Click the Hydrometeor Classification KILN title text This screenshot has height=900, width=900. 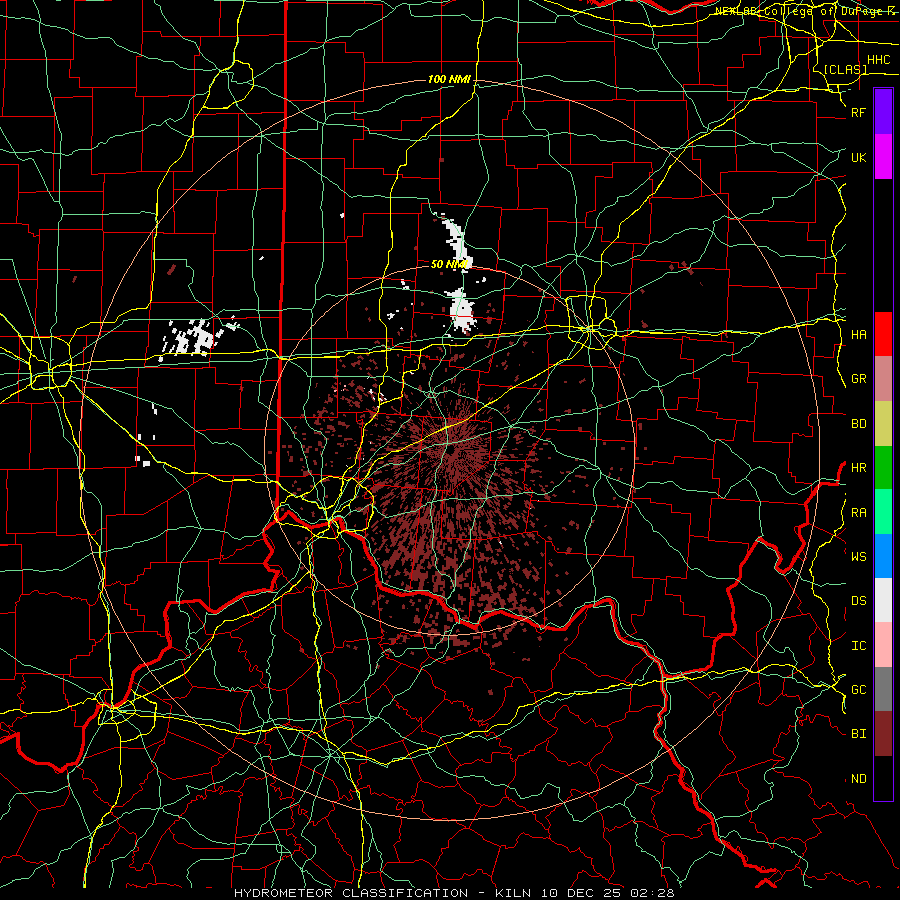click(x=454, y=893)
